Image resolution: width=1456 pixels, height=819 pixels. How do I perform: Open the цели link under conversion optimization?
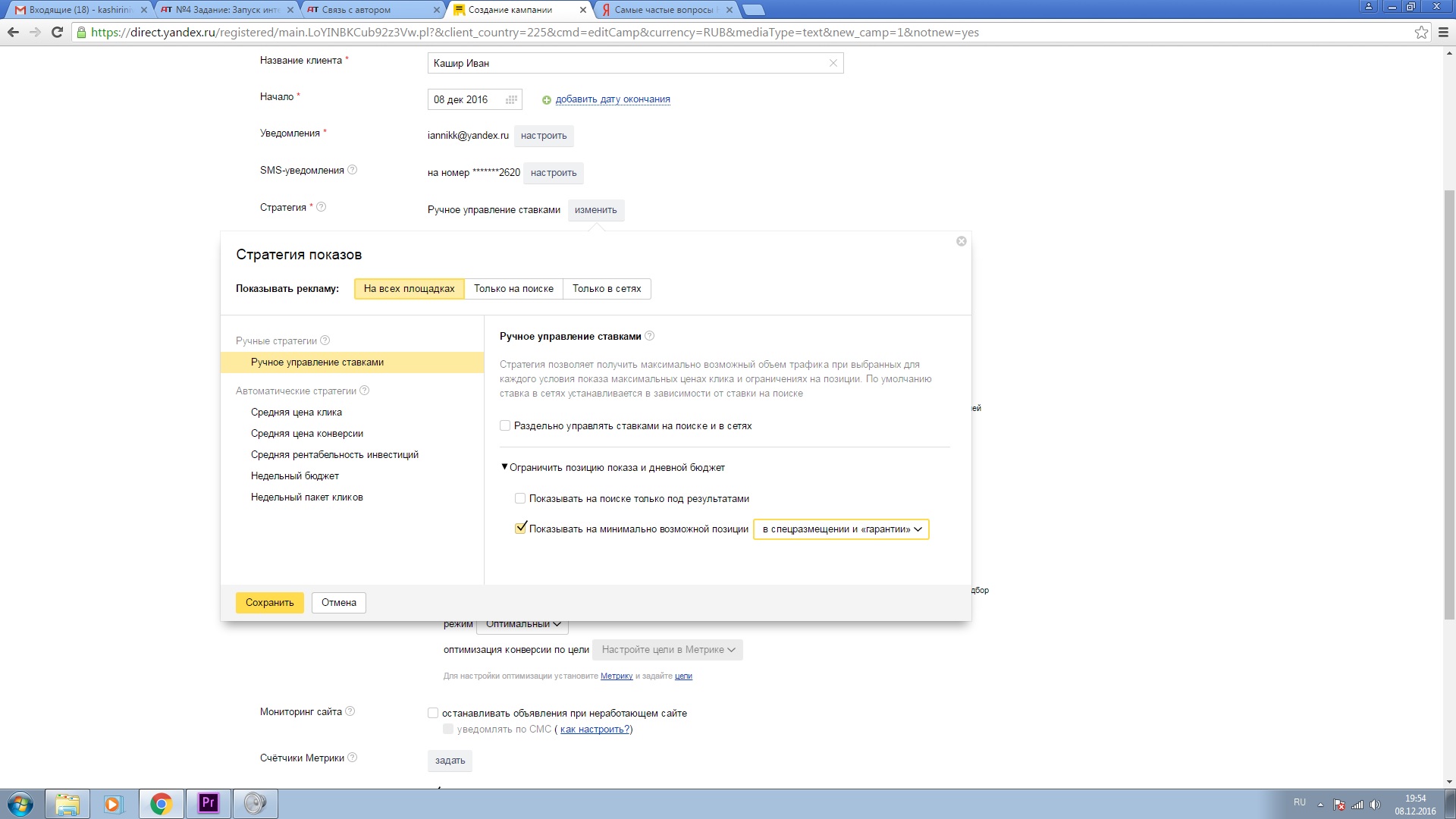(683, 676)
